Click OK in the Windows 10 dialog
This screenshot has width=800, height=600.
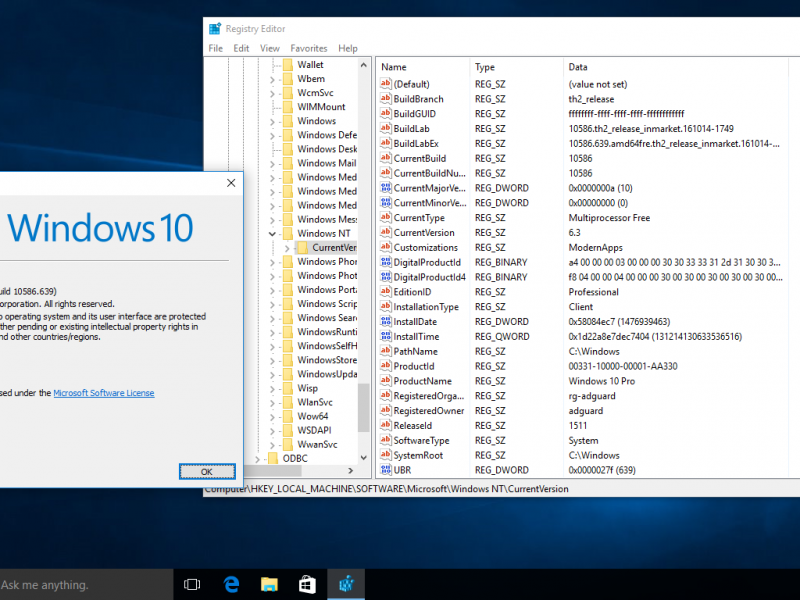pos(207,471)
